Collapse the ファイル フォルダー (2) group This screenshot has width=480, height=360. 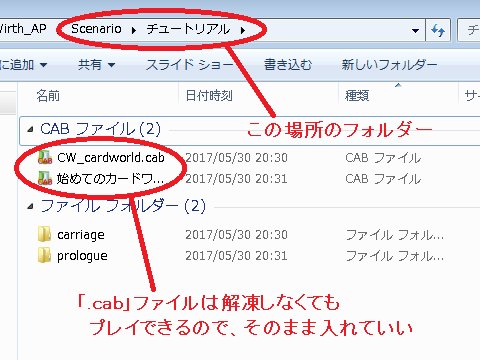pos(30,206)
